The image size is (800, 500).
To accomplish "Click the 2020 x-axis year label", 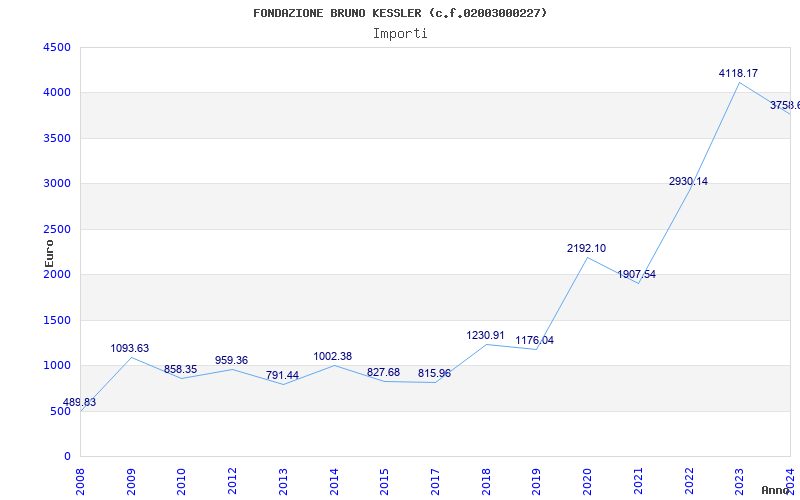I will coord(587,482).
